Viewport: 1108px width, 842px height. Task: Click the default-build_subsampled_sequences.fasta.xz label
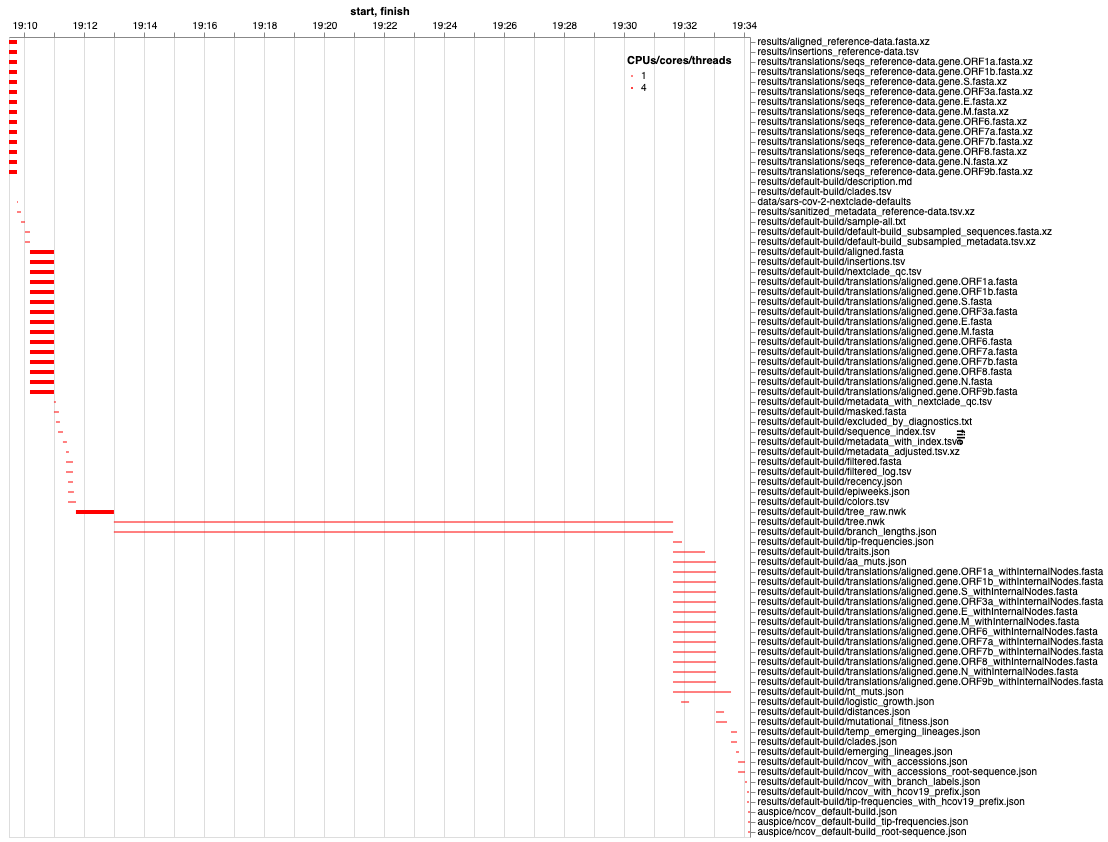(x=904, y=232)
